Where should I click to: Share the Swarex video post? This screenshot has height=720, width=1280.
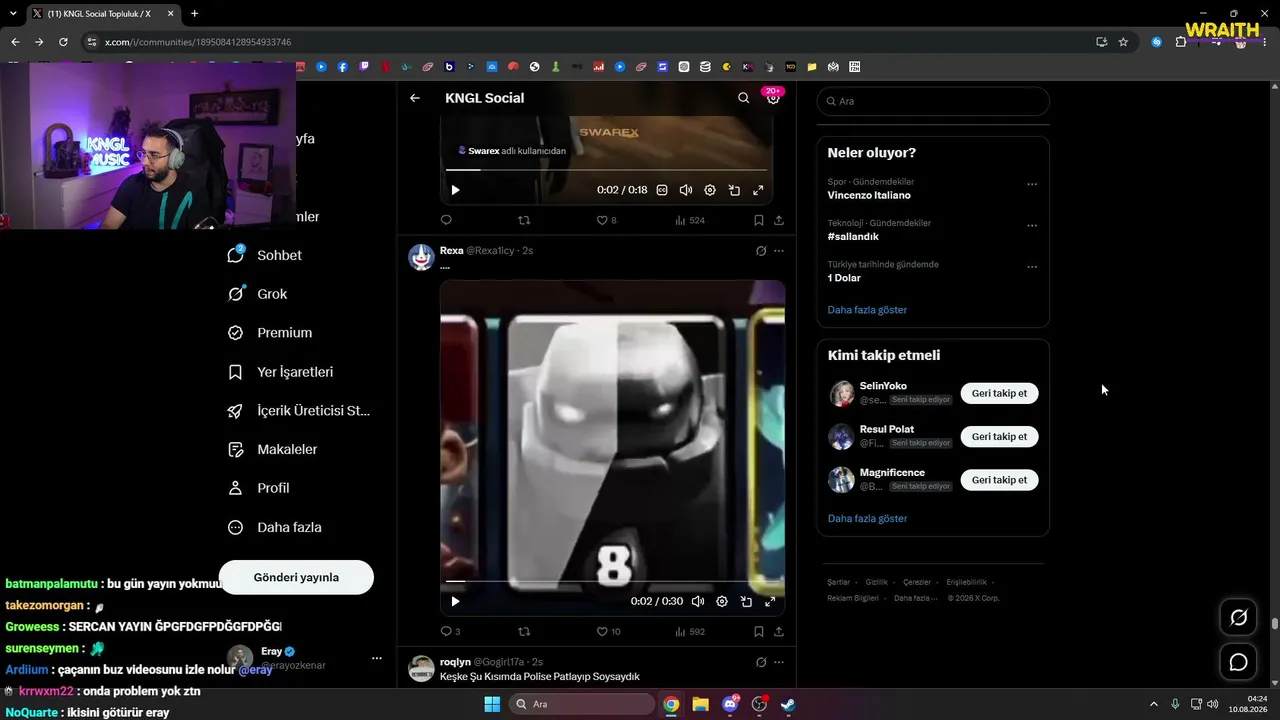(x=779, y=220)
